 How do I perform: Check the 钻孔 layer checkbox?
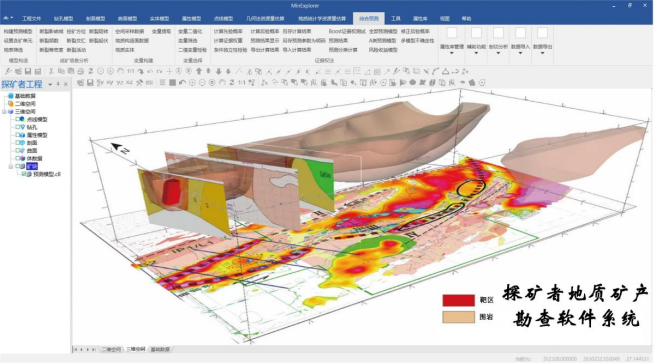[x=18, y=127]
